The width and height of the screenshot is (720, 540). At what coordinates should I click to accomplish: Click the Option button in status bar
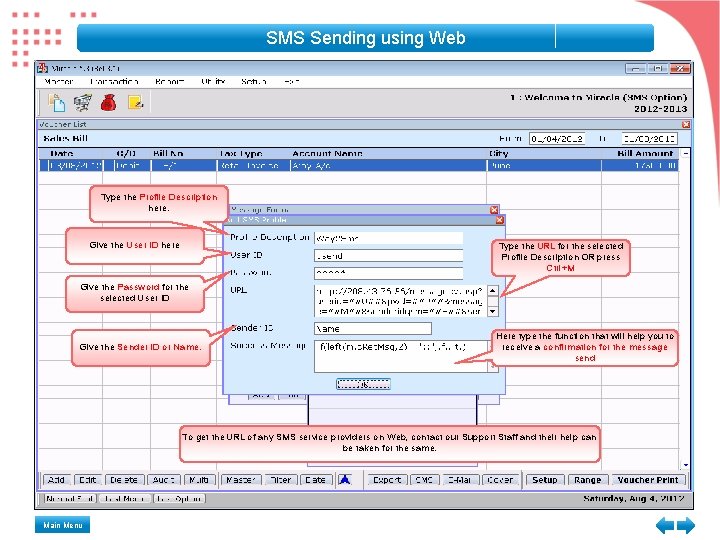point(179,499)
